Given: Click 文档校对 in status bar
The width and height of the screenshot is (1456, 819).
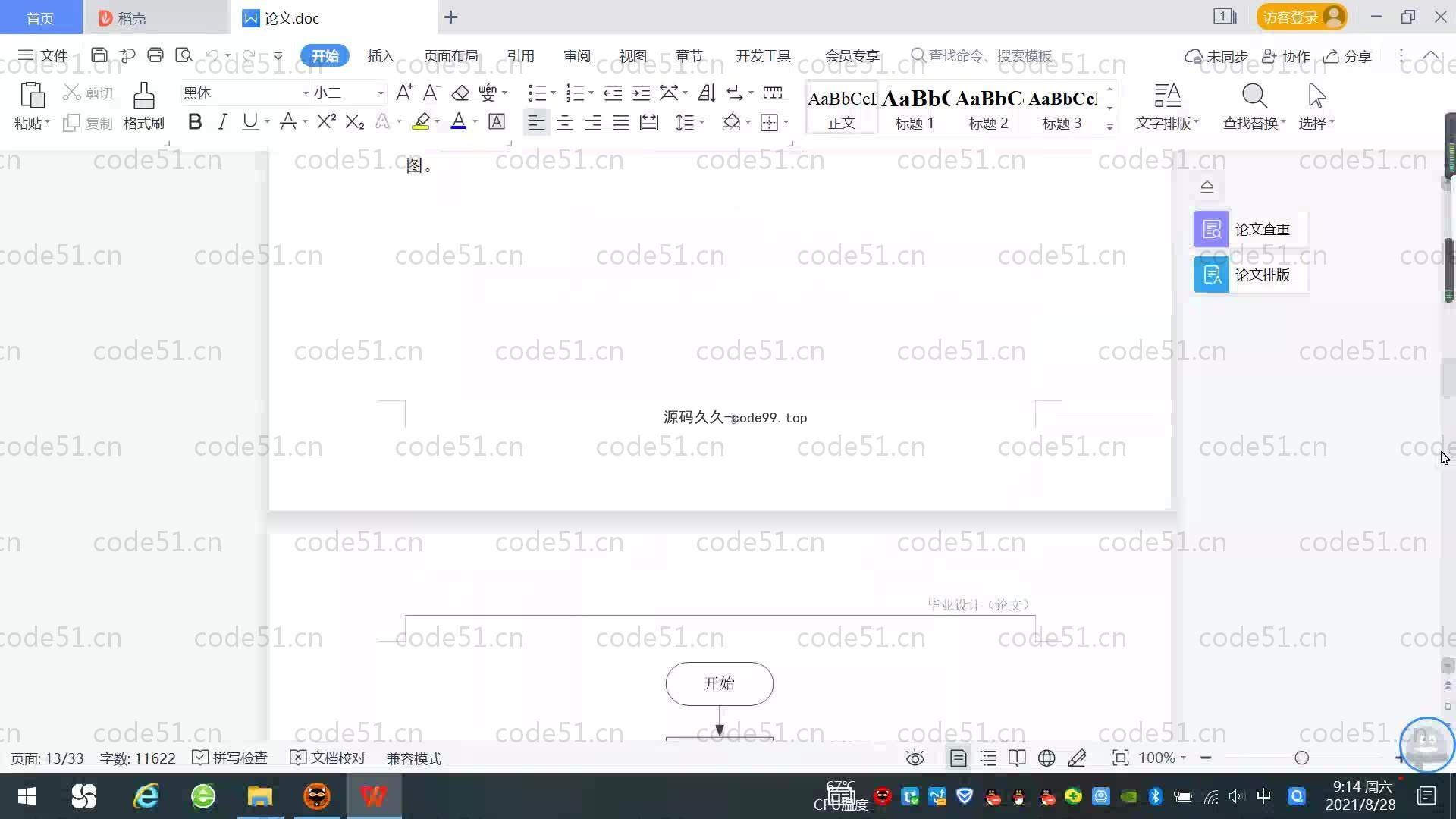Looking at the screenshot, I should click(x=328, y=758).
